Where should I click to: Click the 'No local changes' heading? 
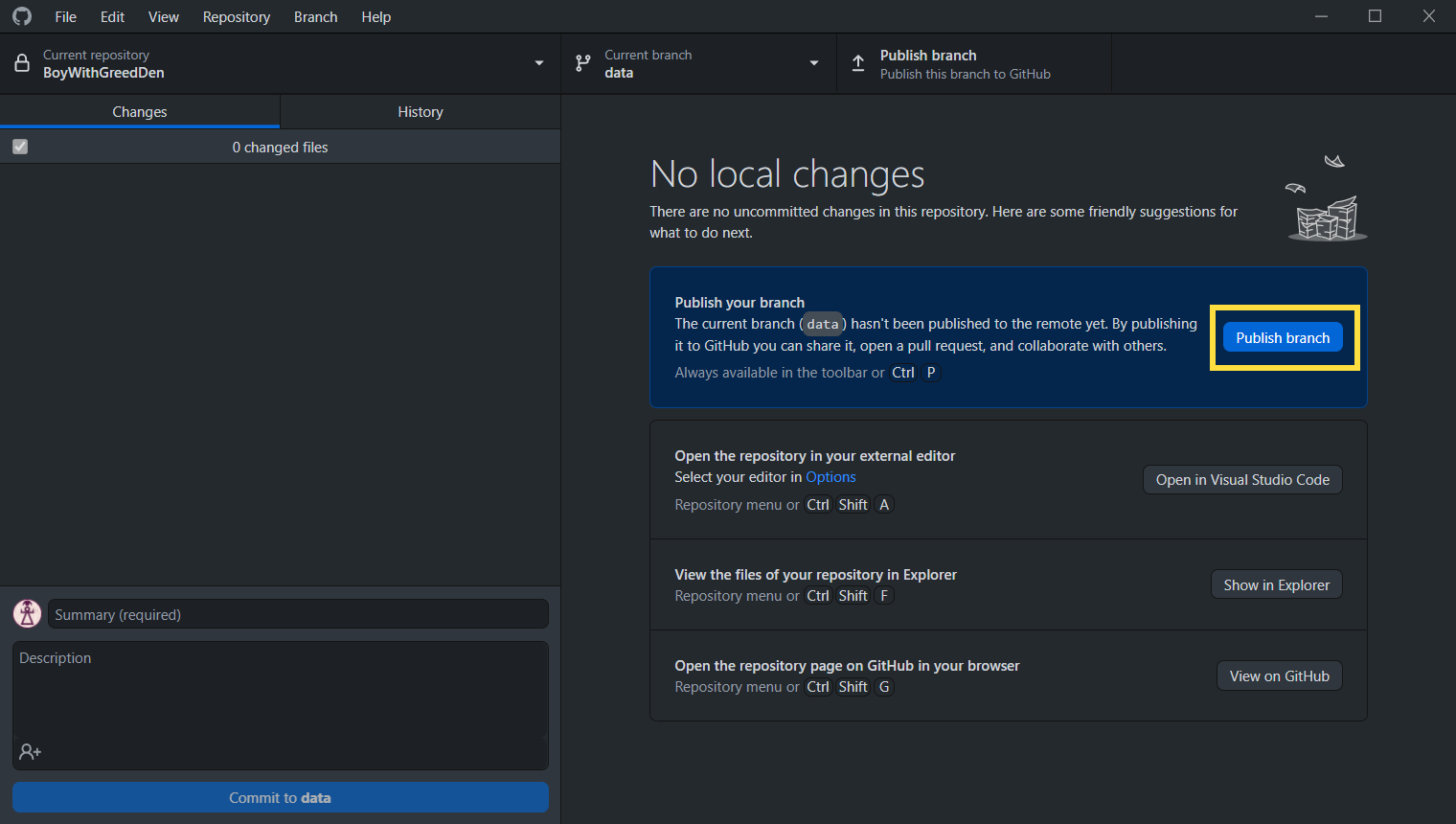point(787,174)
